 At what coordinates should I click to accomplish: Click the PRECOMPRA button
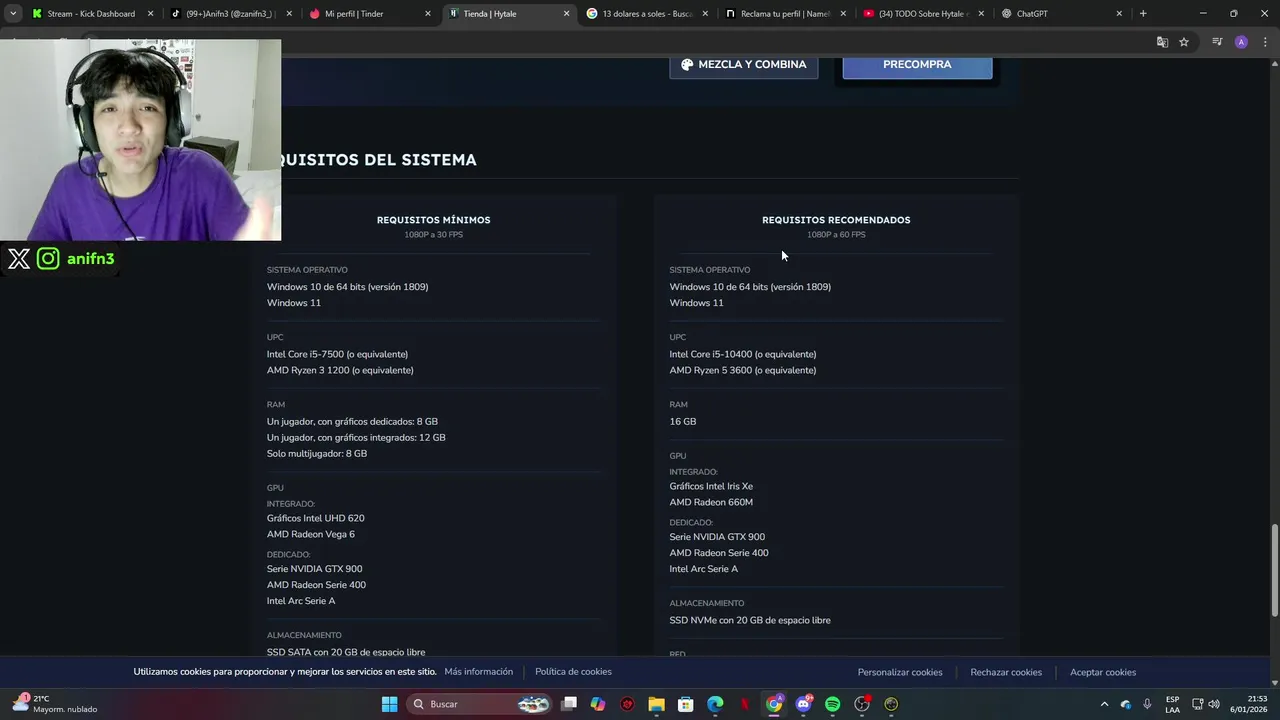(x=917, y=64)
